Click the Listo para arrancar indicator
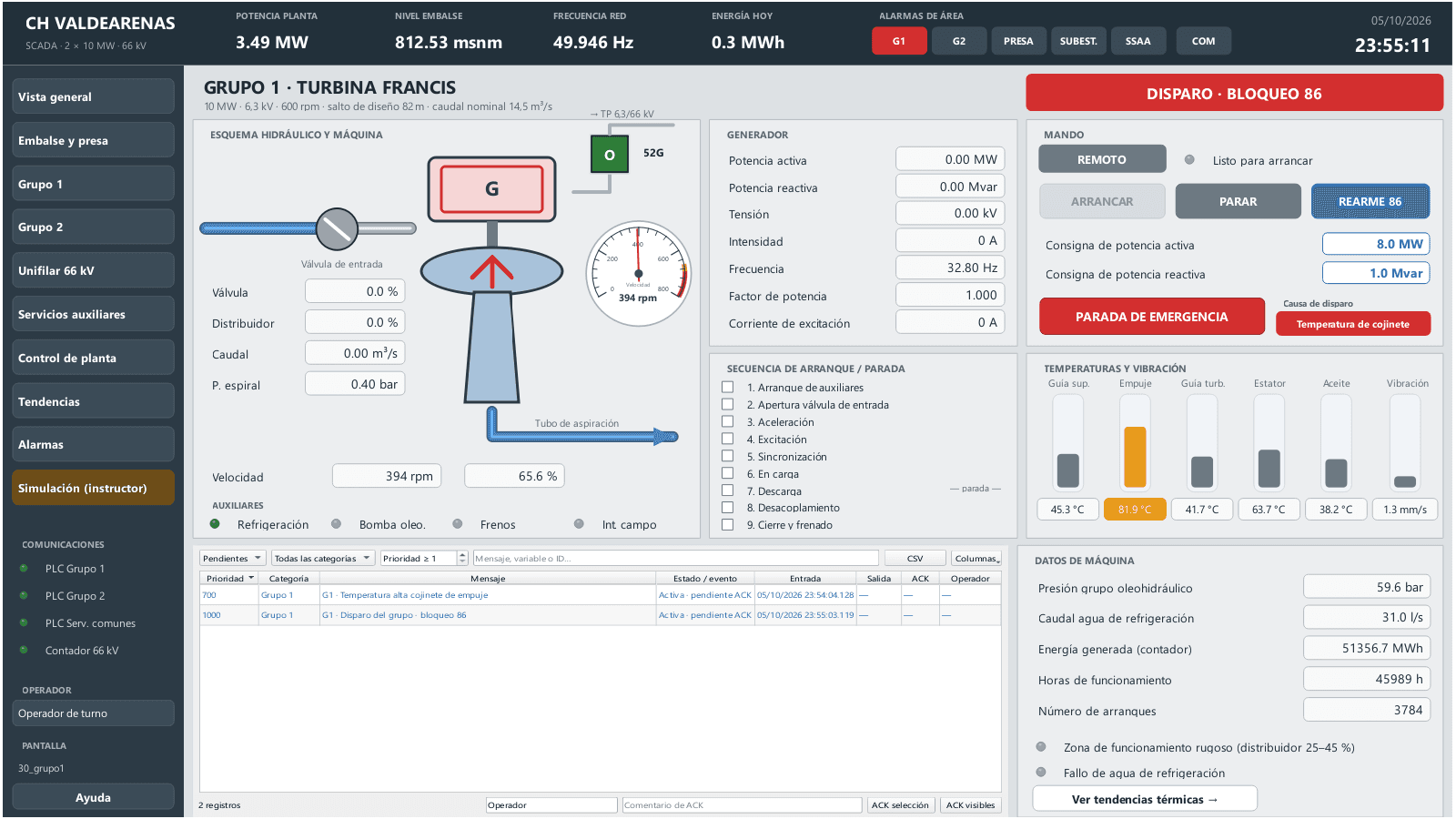The width and height of the screenshot is (1456, 819). pyautogui.click(x=1189, y=160)
